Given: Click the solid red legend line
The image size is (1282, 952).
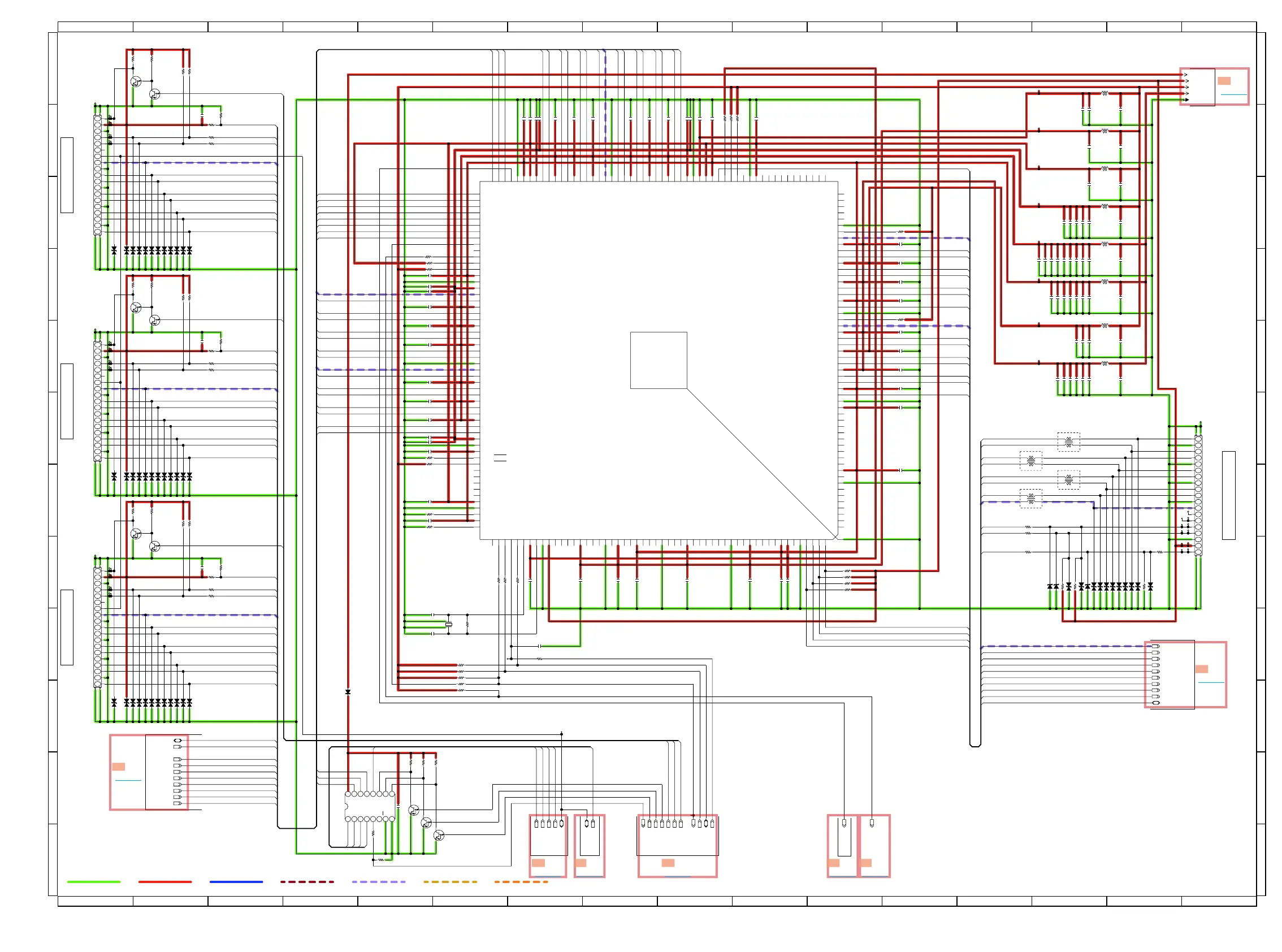Looking at the screenshot, I should (x=165, y=882).
